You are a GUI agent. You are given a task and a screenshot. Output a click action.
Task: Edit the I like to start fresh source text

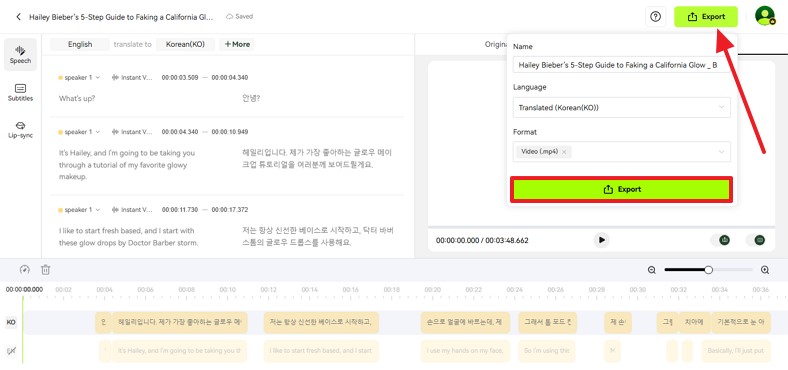pos(128,236)
